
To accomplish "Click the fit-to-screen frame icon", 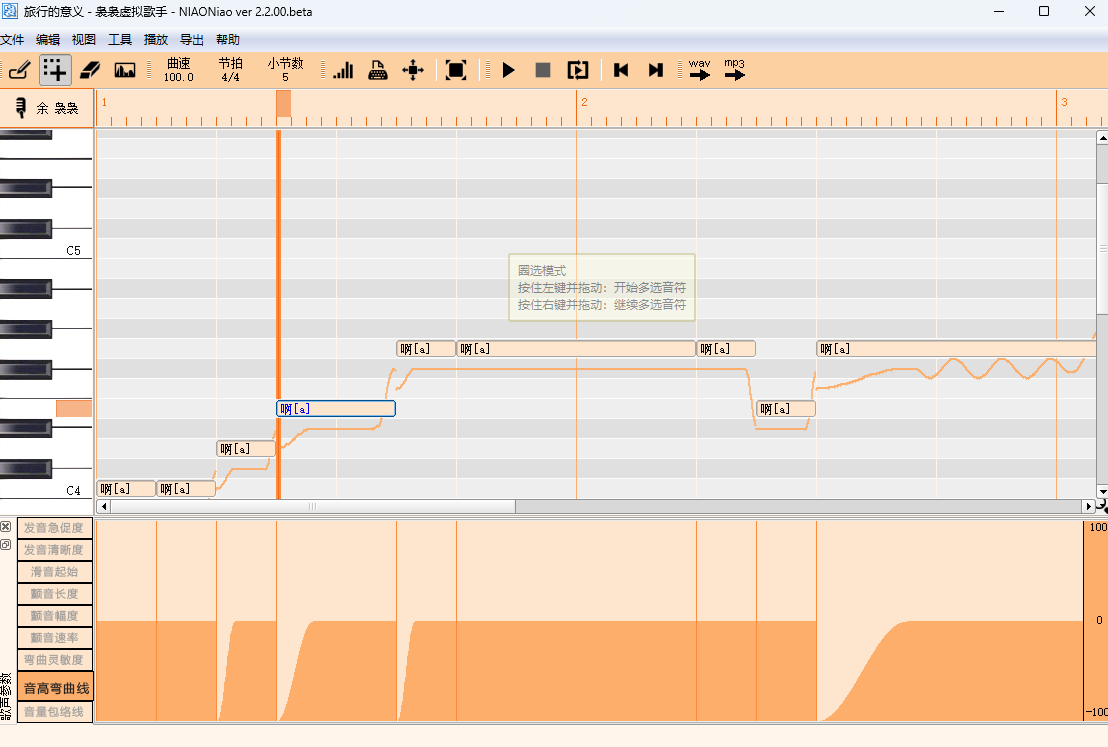I will [x=456, y=70].
